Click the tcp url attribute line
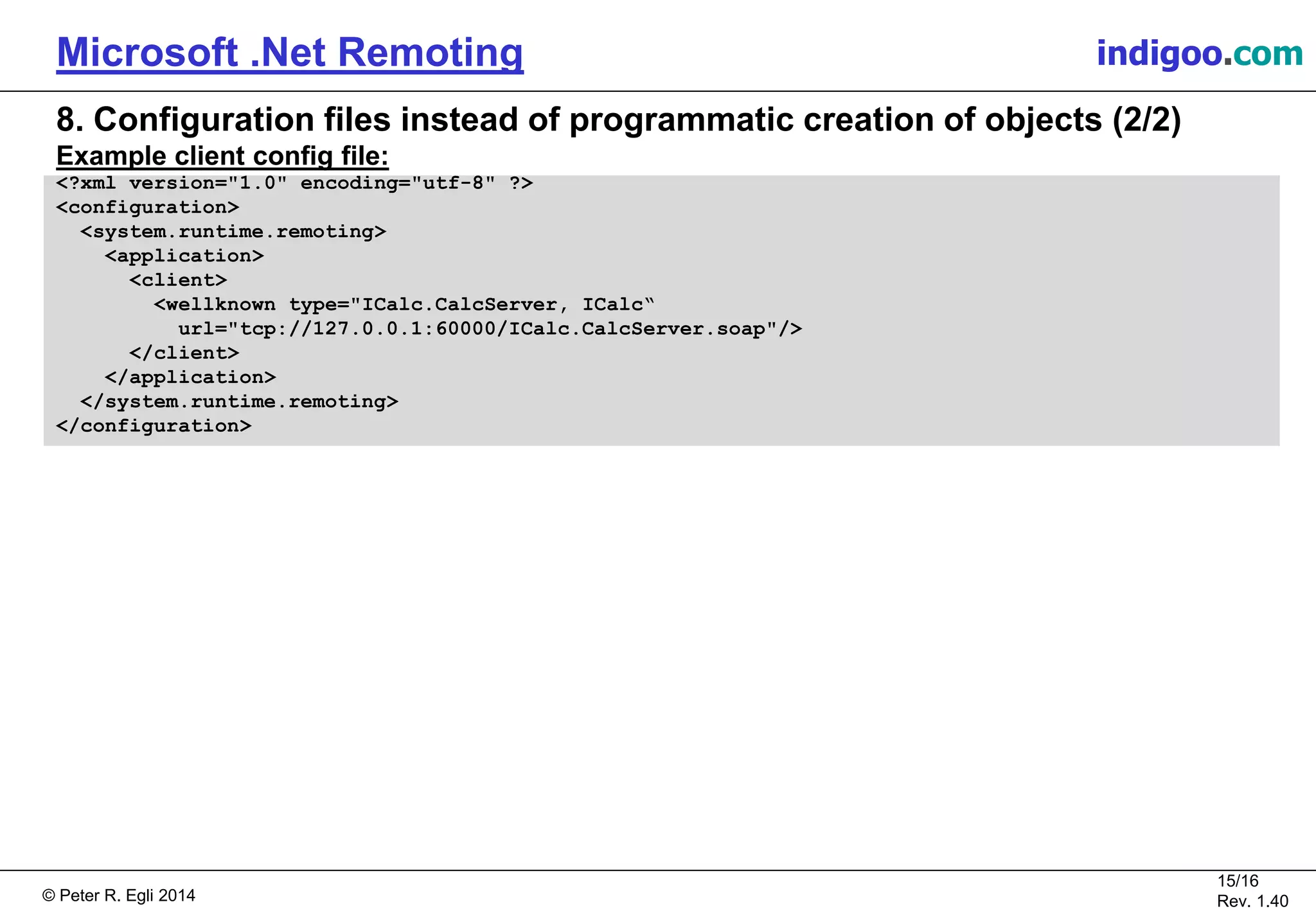 pos(490,330)
